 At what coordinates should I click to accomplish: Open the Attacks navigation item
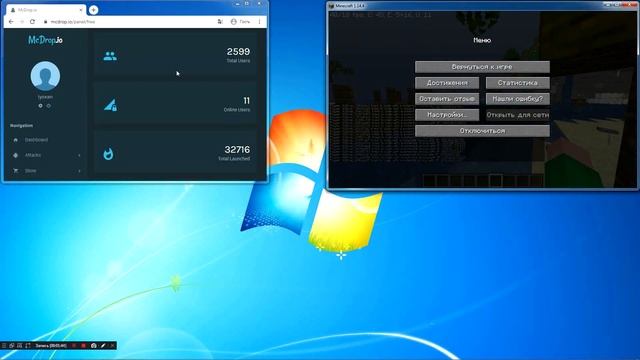tap(45, 156)
